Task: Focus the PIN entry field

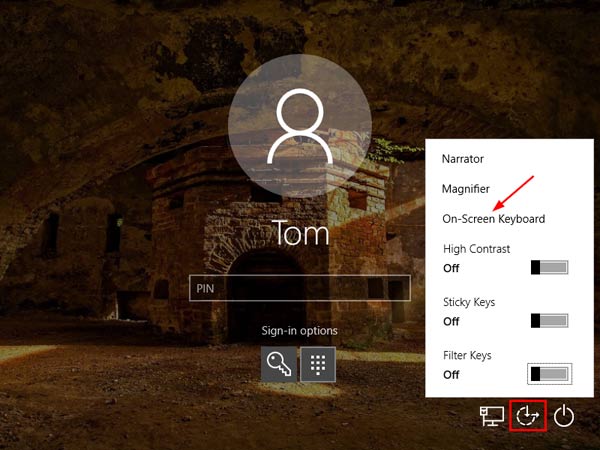Action: click(298, 289)
